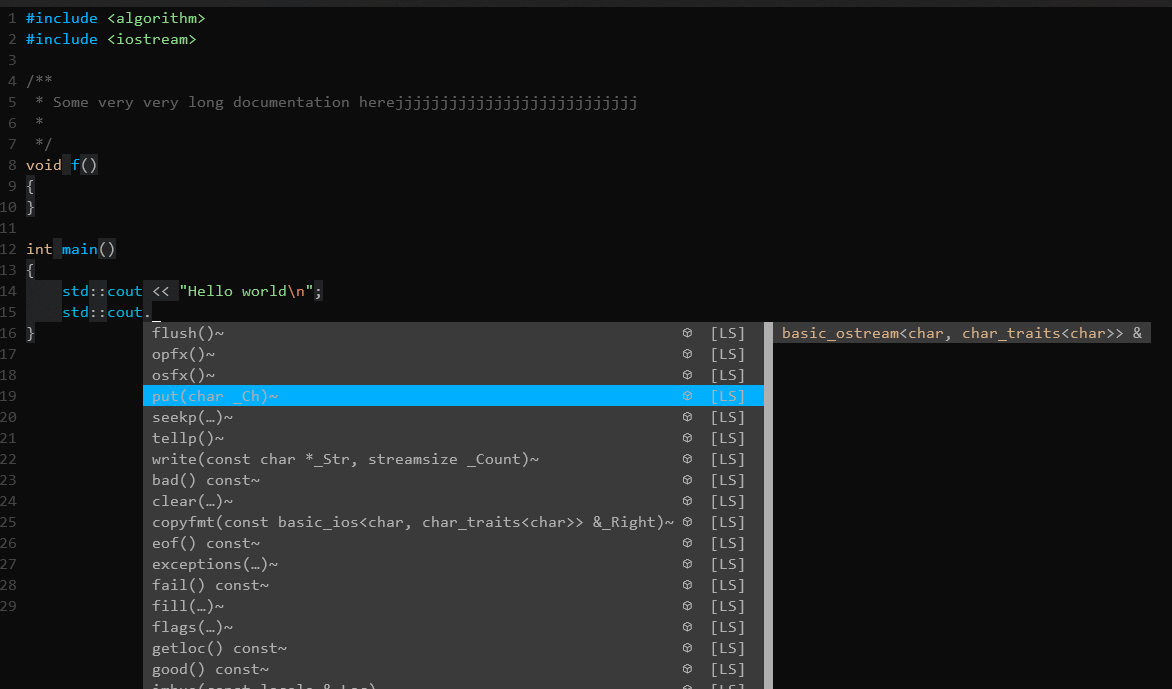Choose the fail() const completion item
The width and height of the screenshot is (1172, 689).
point(210,585)
